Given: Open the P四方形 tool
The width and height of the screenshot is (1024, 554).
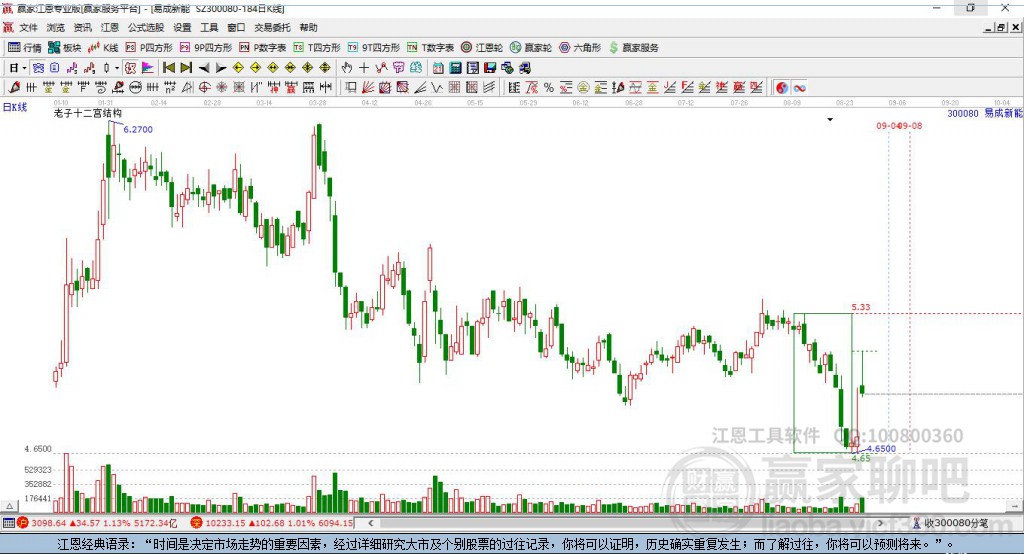Looking at the screenshot, I should (149, 48).
